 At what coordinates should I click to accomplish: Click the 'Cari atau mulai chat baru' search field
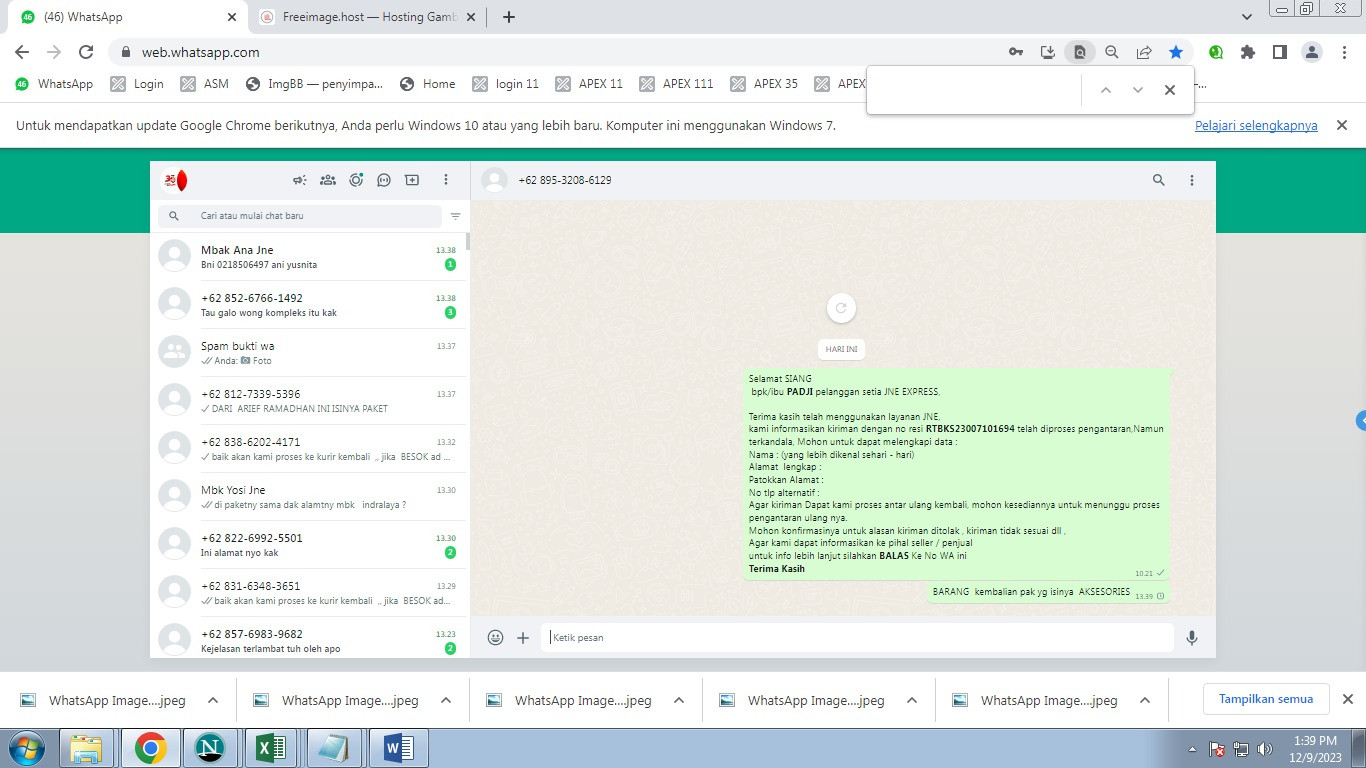300,216
